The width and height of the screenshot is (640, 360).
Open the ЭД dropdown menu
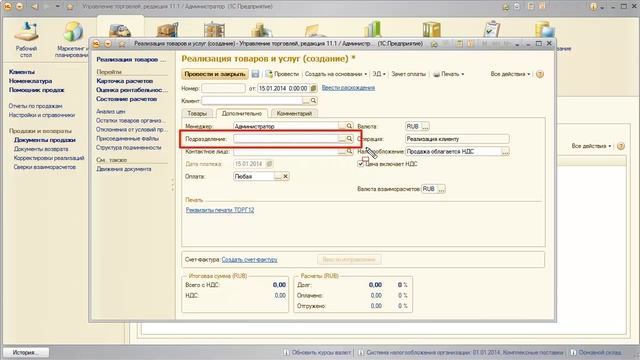379,74
